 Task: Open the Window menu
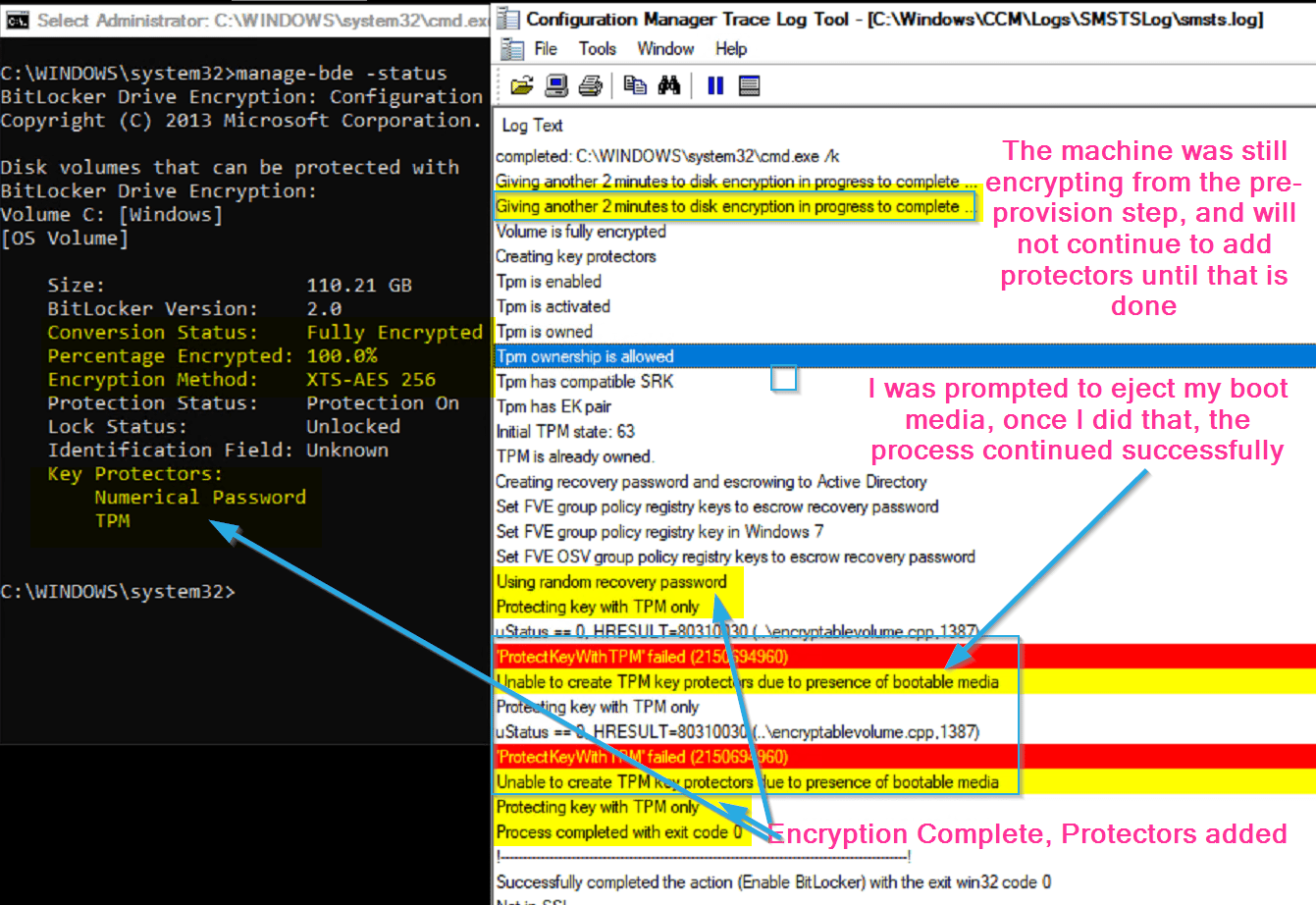click(x=666, y=48)
